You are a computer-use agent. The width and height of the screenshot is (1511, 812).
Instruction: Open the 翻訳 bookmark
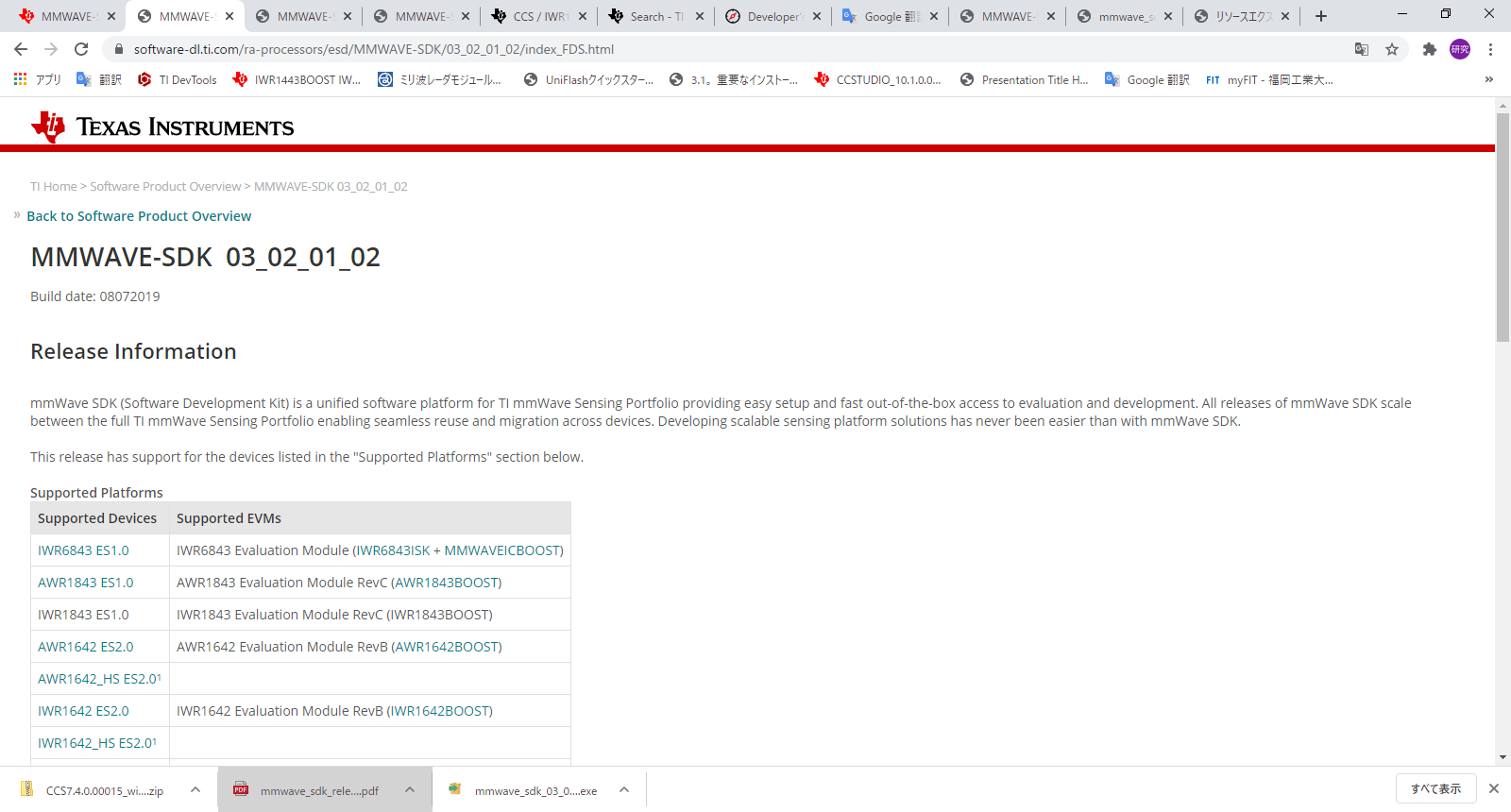coord(99,80)
